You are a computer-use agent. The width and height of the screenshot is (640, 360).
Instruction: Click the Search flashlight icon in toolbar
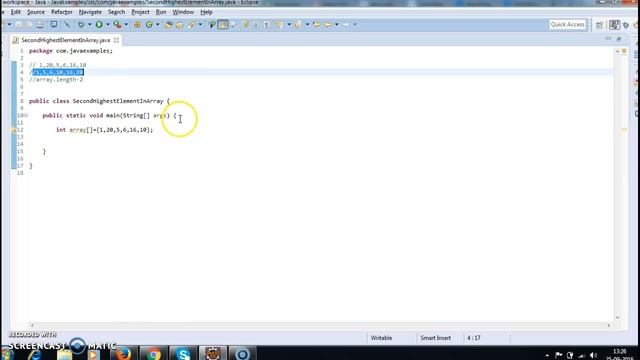pos(192,24)
